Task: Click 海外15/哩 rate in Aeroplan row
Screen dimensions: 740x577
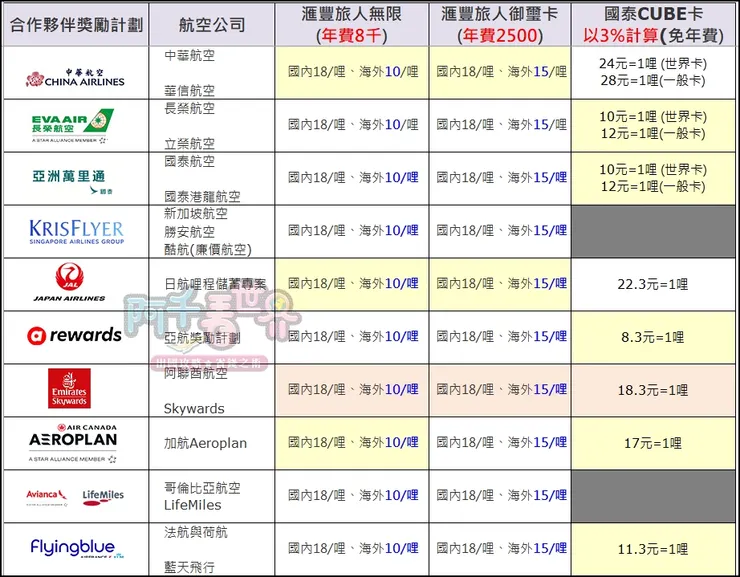Action: 538,443
